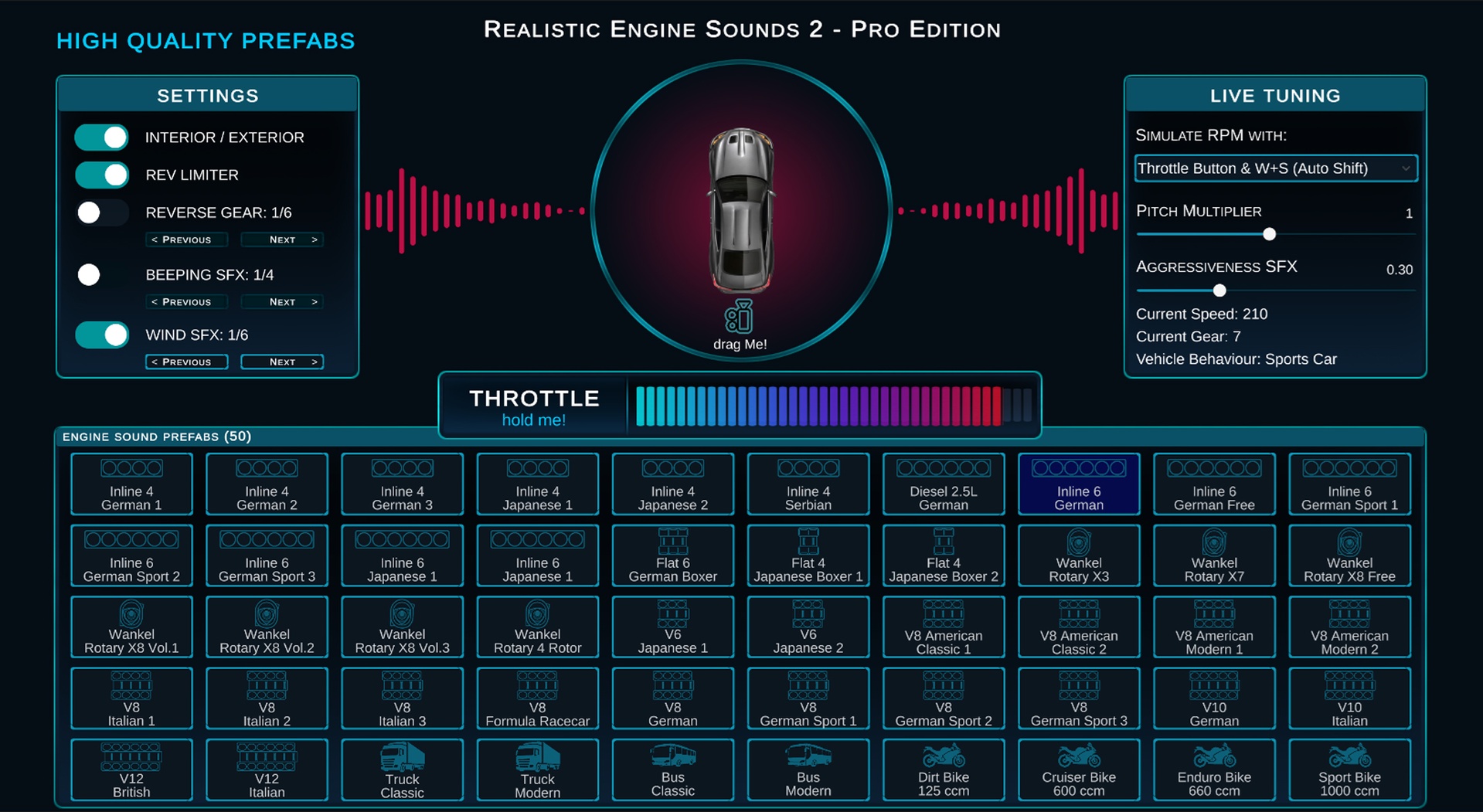1483x812 pixels.
Task: Select V12 British prefab
Action: tap(131, 770)
